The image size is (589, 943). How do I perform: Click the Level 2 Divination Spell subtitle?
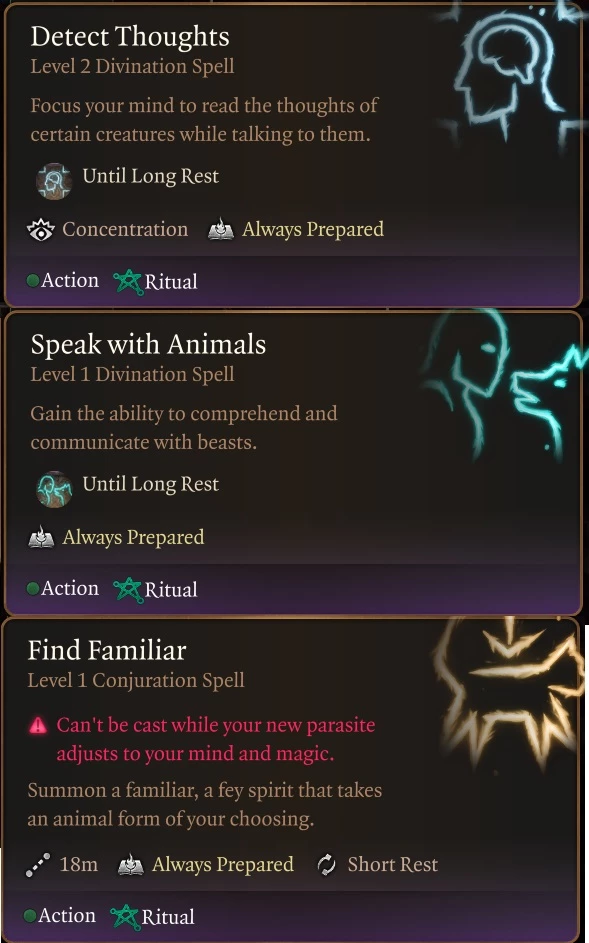point(132,66)
